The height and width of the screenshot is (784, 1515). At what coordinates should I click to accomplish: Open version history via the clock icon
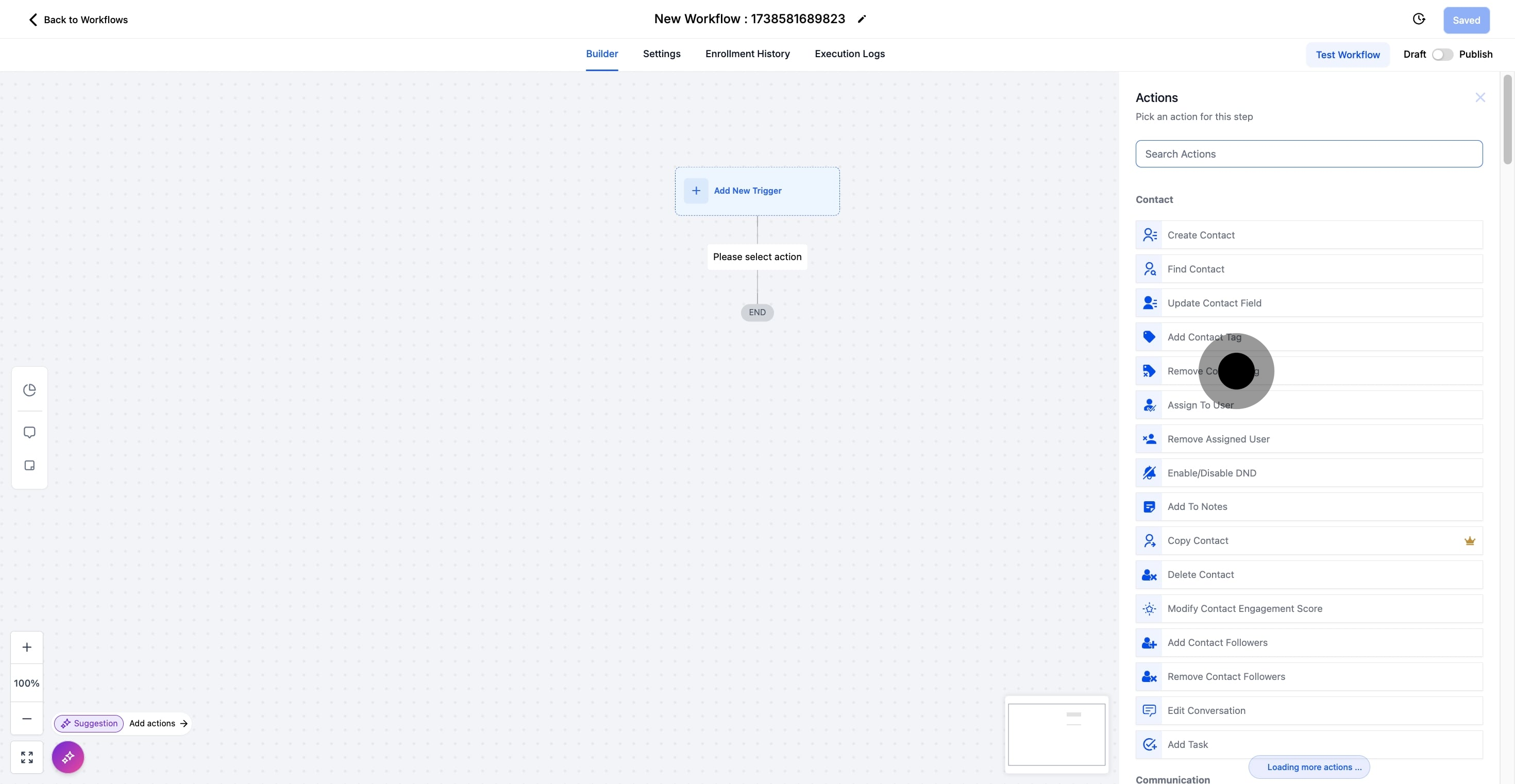coord(1419,19)
